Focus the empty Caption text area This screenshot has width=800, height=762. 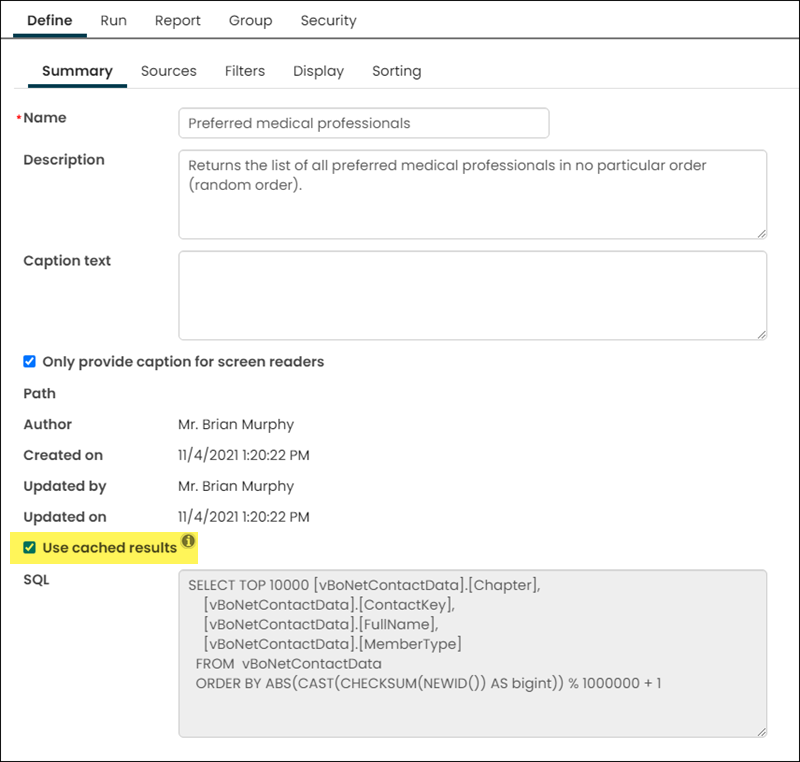(x=472, y=295)
